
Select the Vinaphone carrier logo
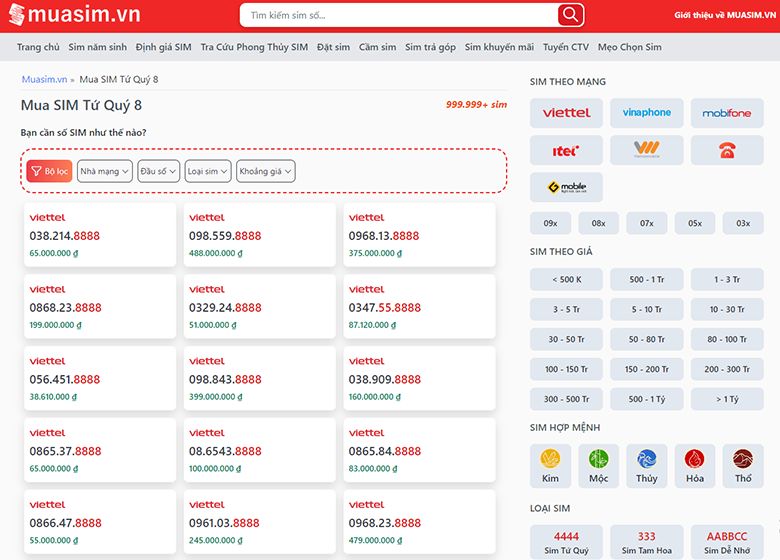pos(646,113)
